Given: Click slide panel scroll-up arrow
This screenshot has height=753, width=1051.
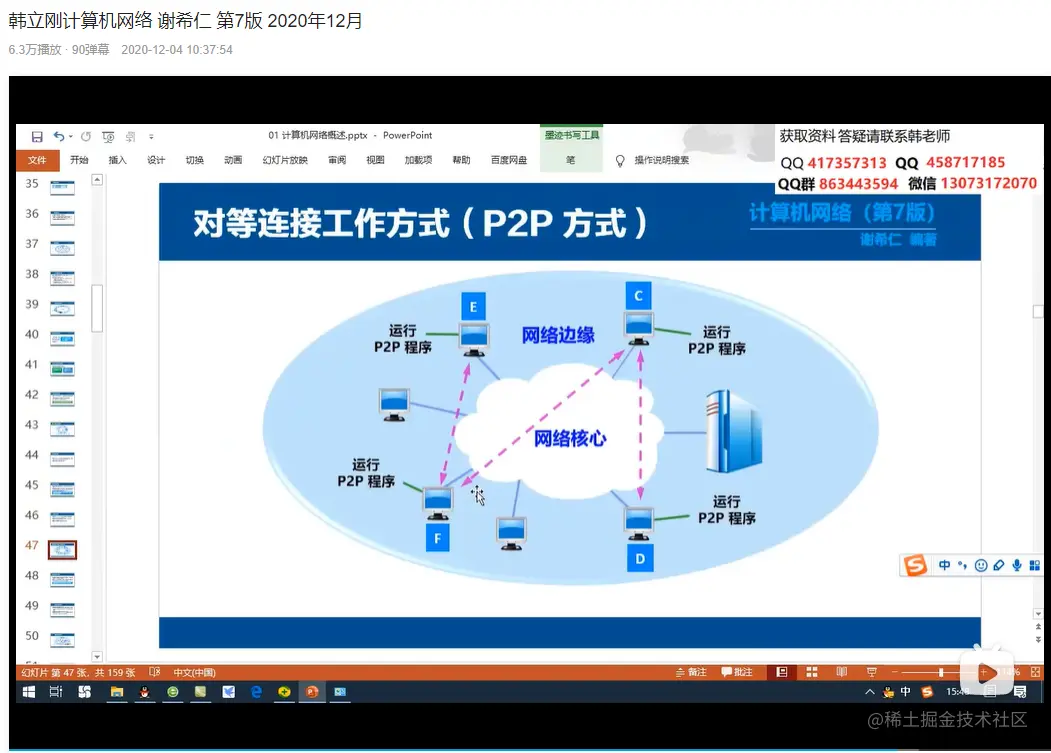Looking at the screenshot, I should [97, 180].
